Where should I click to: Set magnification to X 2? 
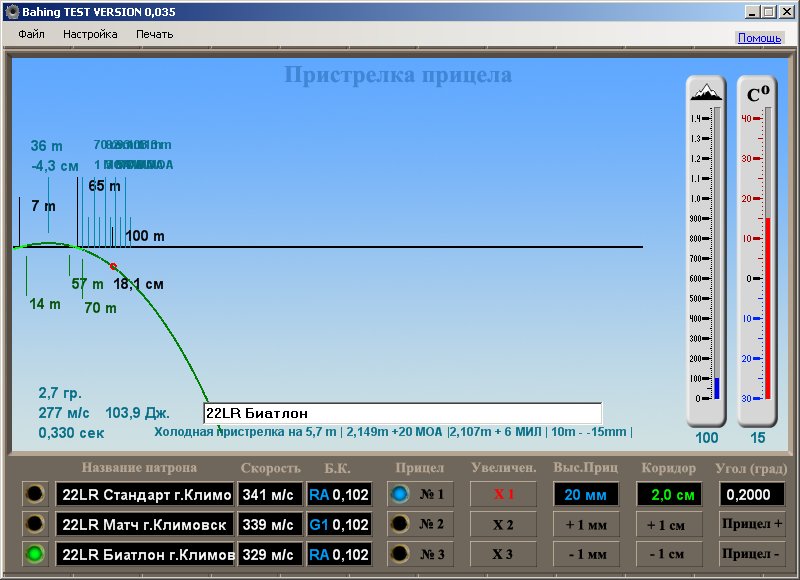pos(503,524)
